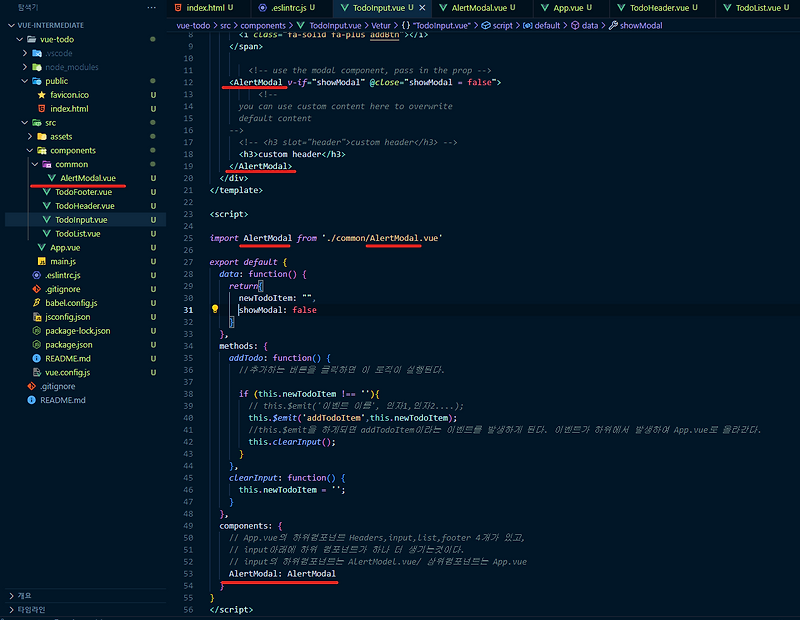The width and height of the screenshot is (800, 620).
Task: Expand the node_modules folder
Action: [23, 67]
